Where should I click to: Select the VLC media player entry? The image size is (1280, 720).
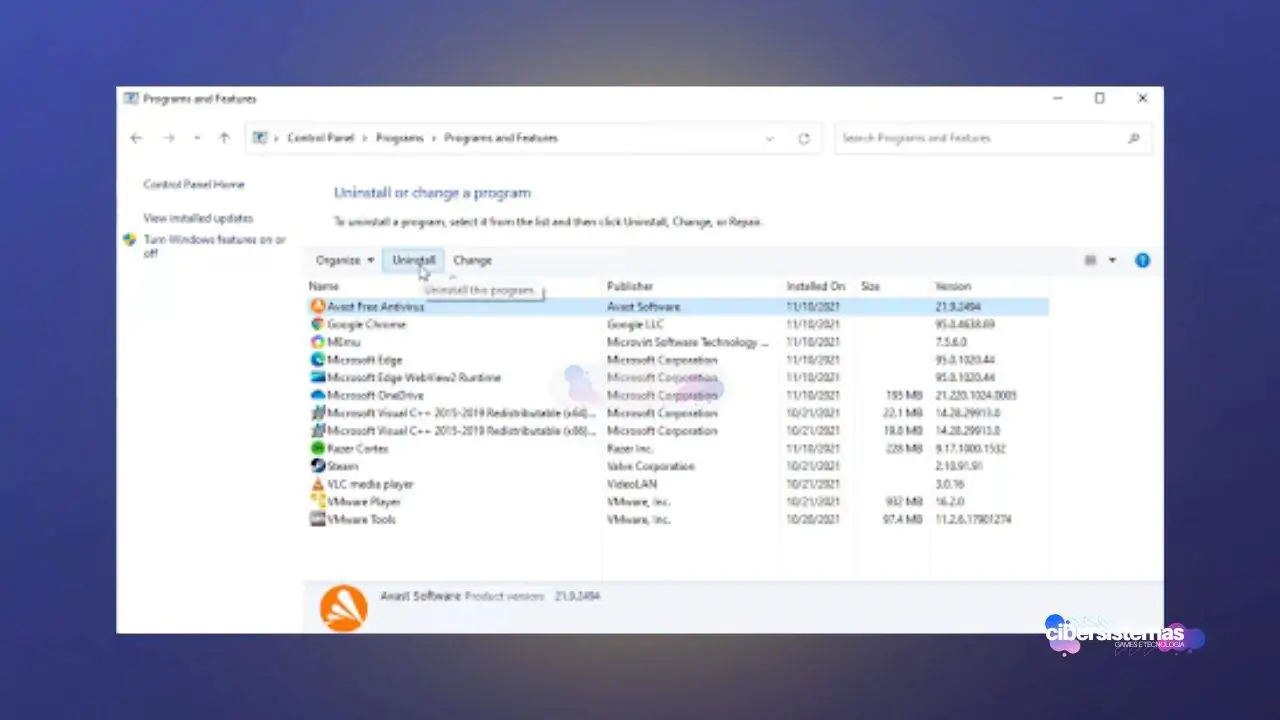(x=678, y=484)
